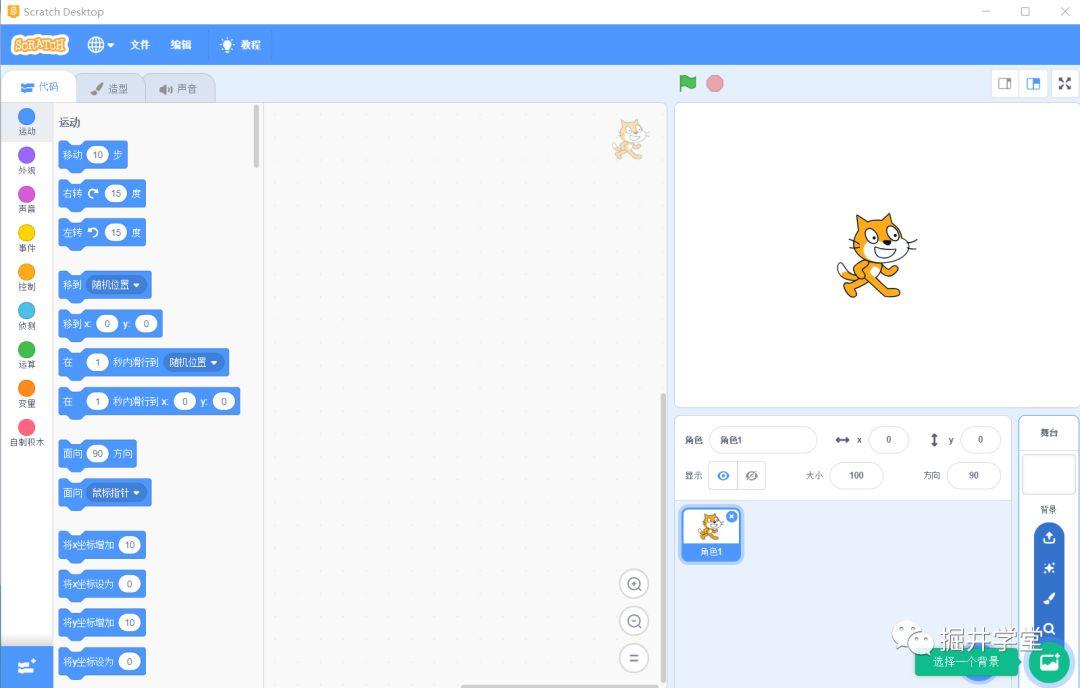Paint a new backdrop

pyautogui.click(x=1049, y=598)
